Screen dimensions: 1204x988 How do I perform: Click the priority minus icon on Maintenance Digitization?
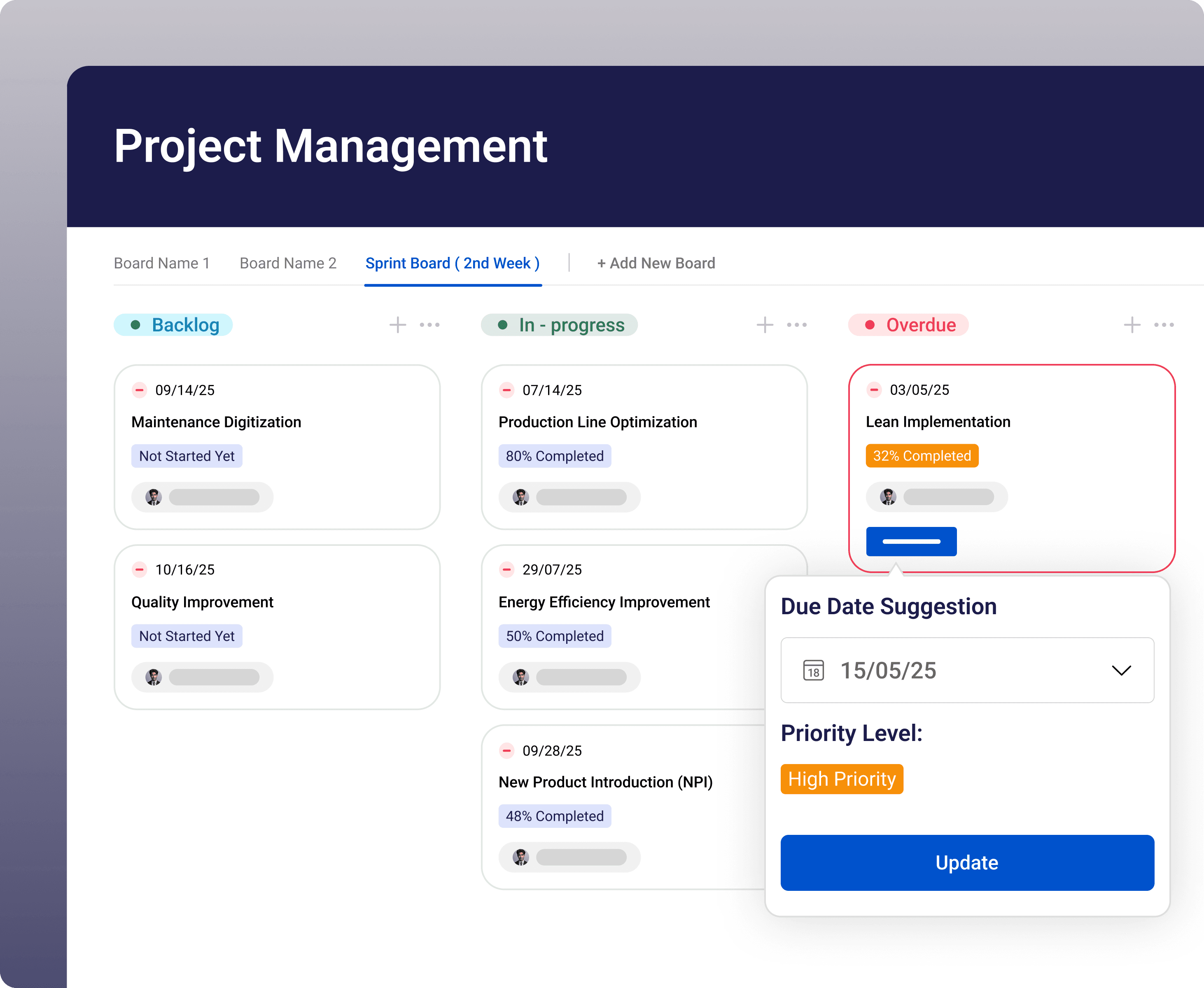(x=140, y=390)
